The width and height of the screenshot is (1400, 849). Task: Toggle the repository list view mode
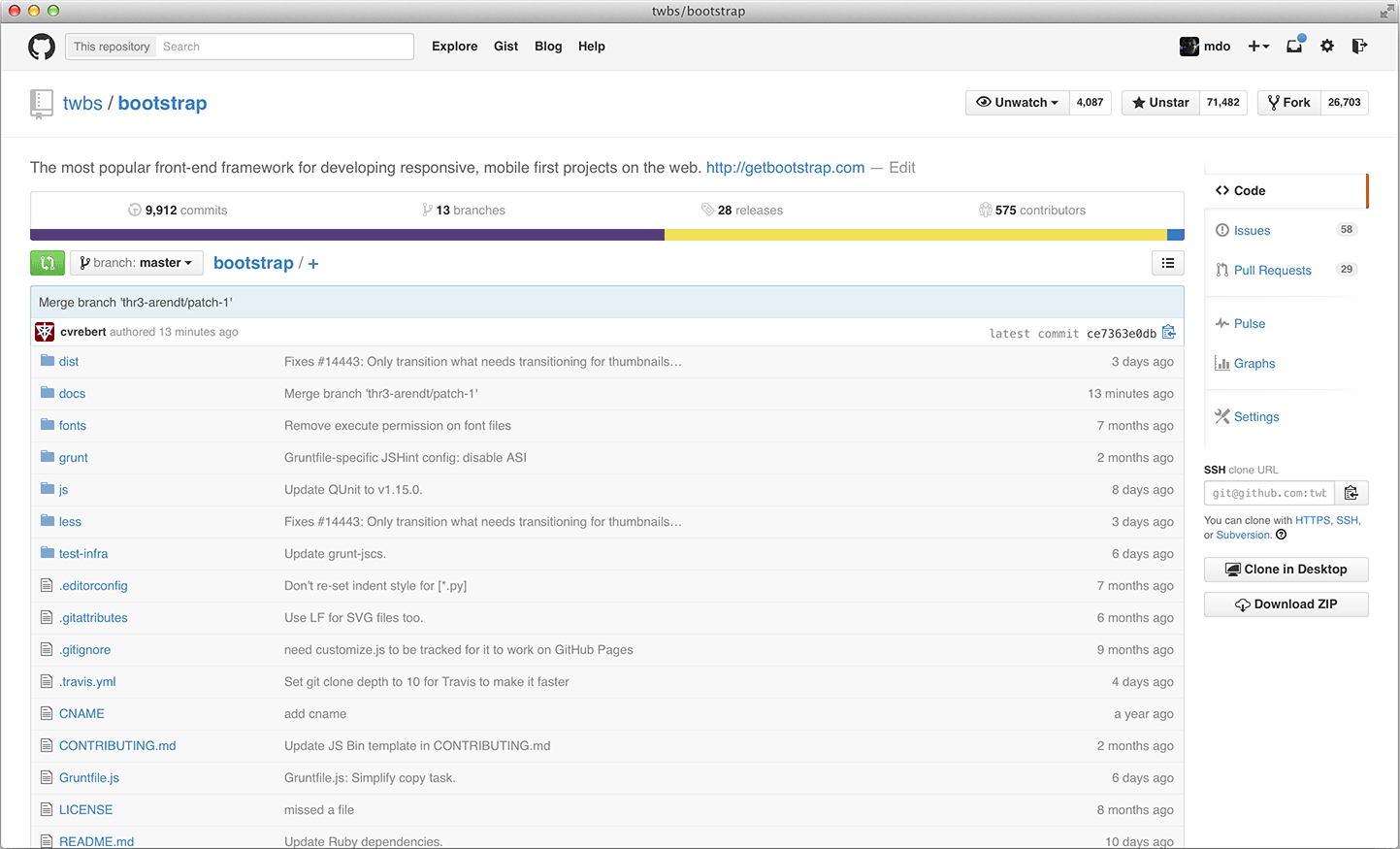pyautogui.click(x=1167, y=262)
